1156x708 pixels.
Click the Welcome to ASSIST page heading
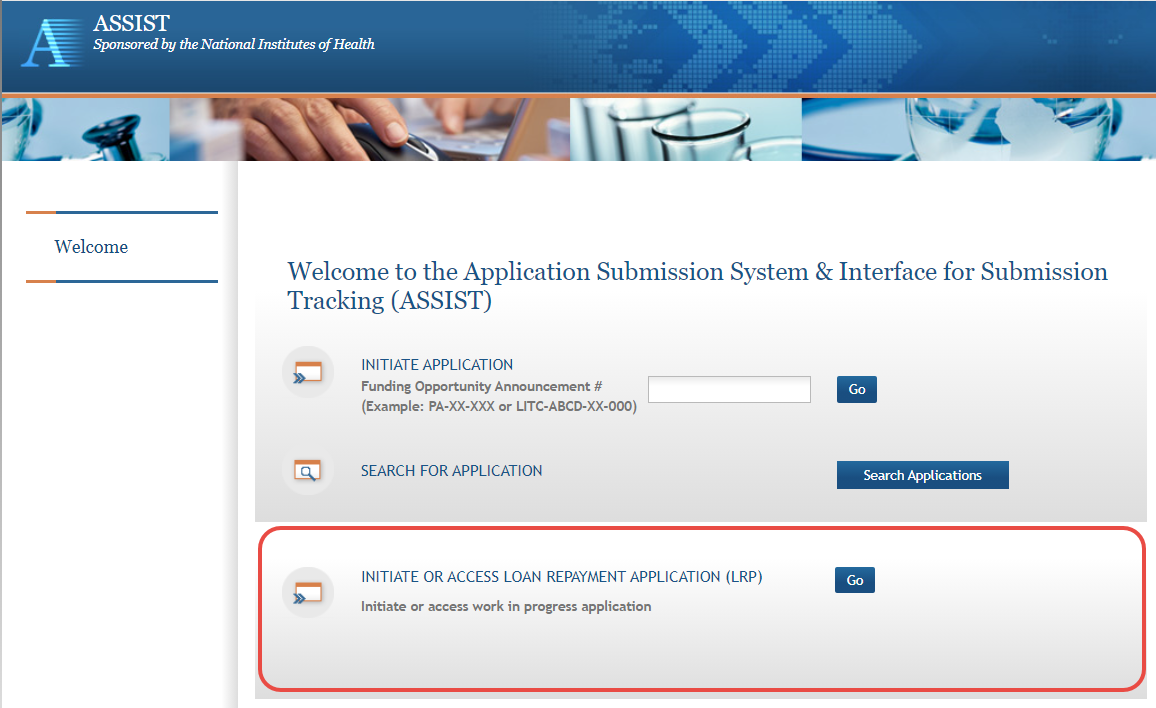[697, 286]
